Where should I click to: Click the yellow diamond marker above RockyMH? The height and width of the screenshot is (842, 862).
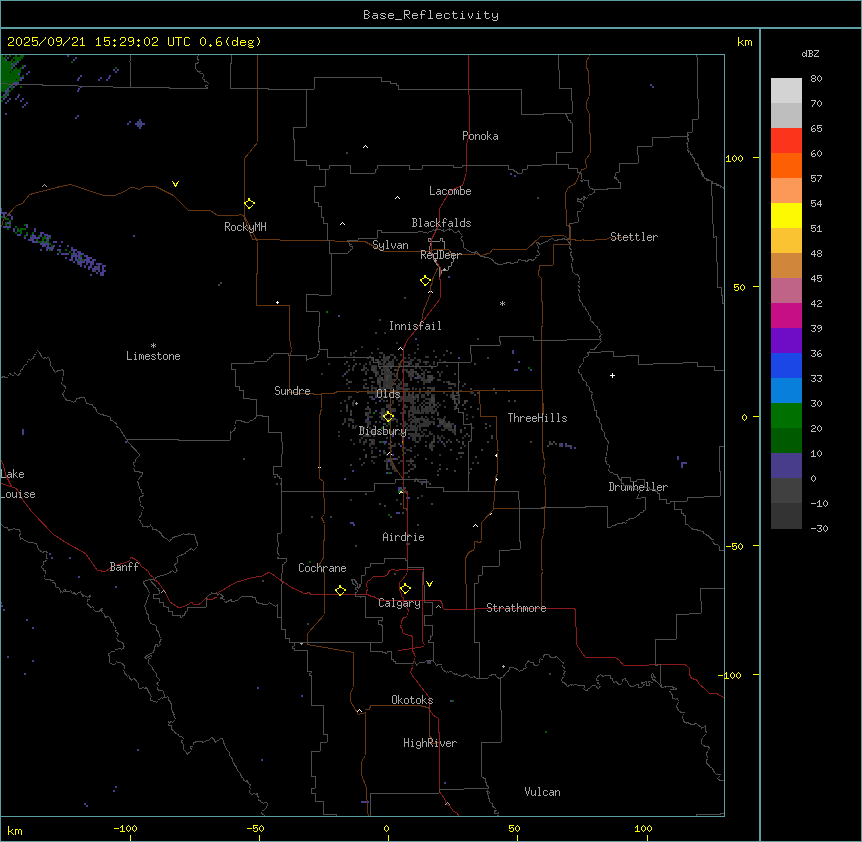(x=249, y=203)
